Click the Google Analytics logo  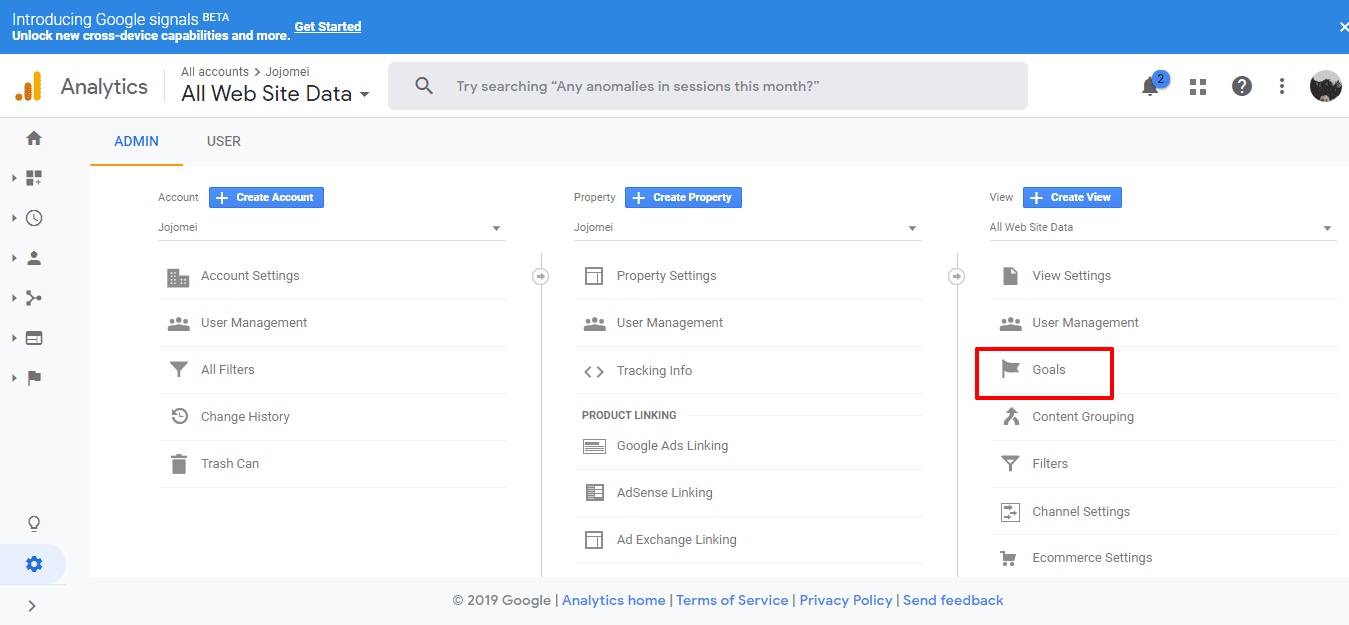(29, 86)
